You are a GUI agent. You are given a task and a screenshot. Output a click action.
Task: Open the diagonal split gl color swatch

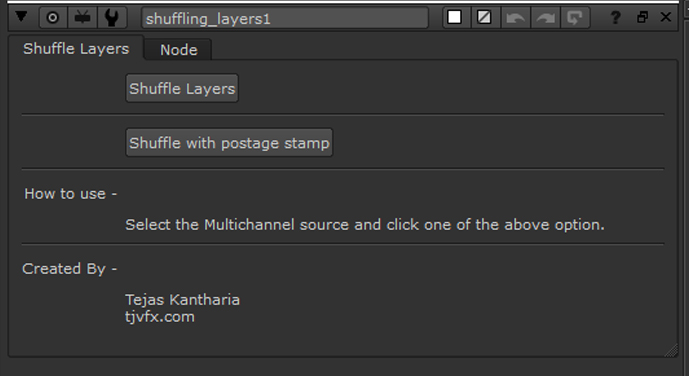point(484,18)
